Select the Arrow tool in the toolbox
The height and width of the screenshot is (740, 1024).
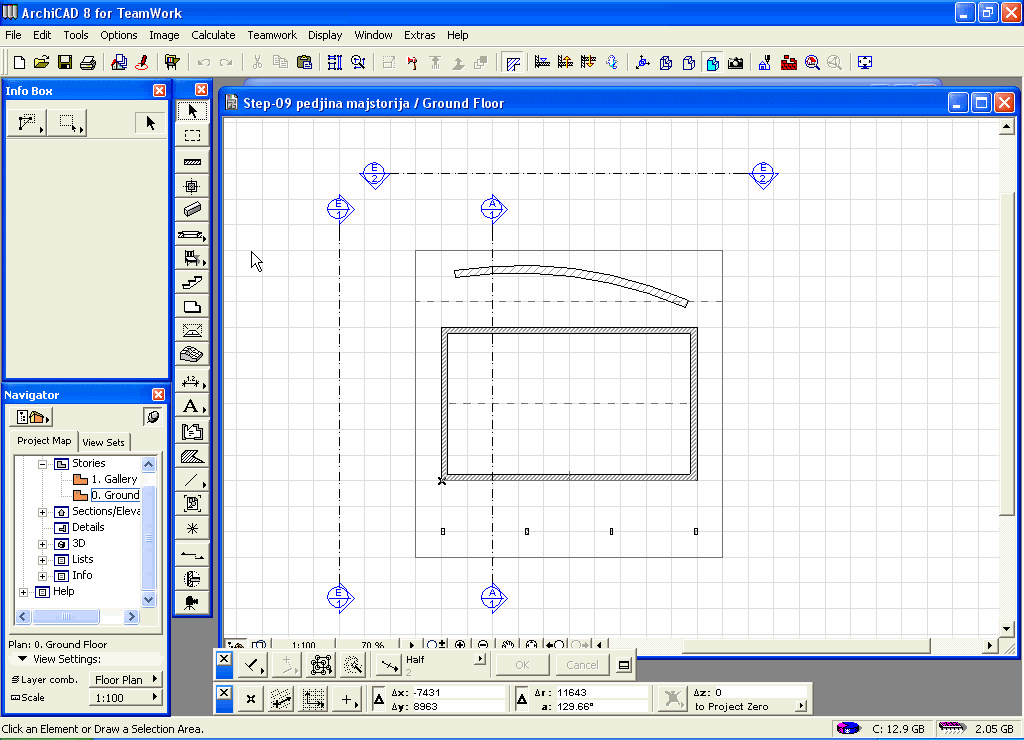192,112
